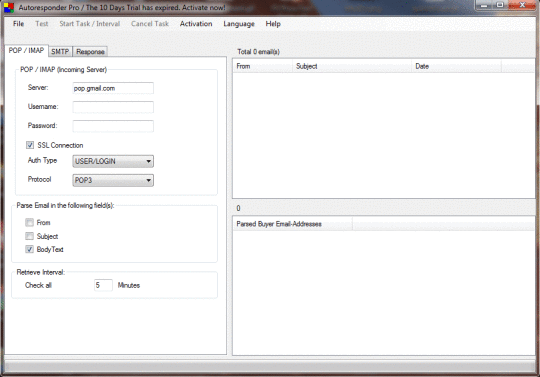Screen dimensions: 540x377
Task: Open the Activation menu
Action: (x=196, y=24)
